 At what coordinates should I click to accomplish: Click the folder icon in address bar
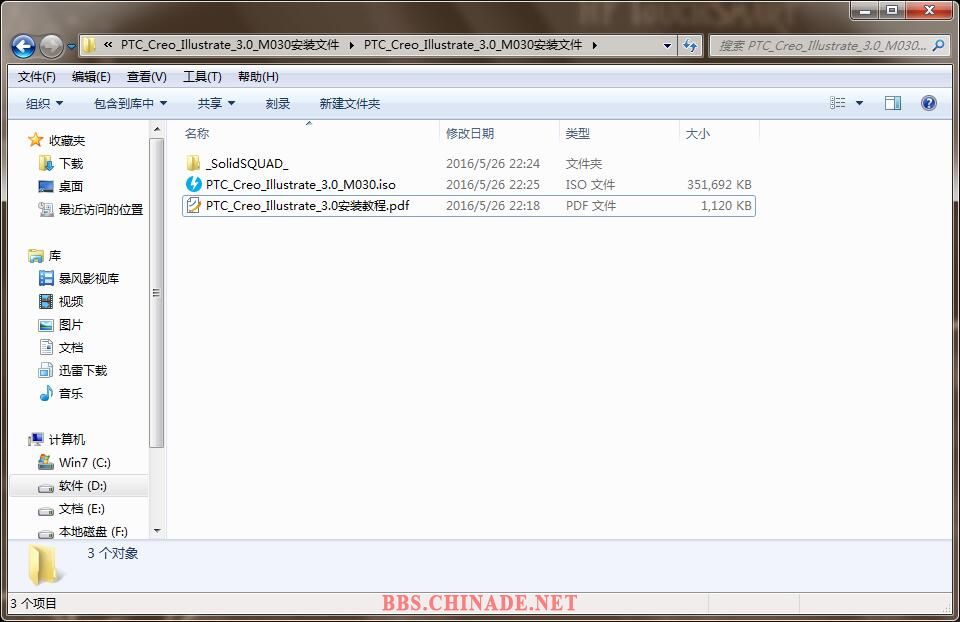(89, 45)
